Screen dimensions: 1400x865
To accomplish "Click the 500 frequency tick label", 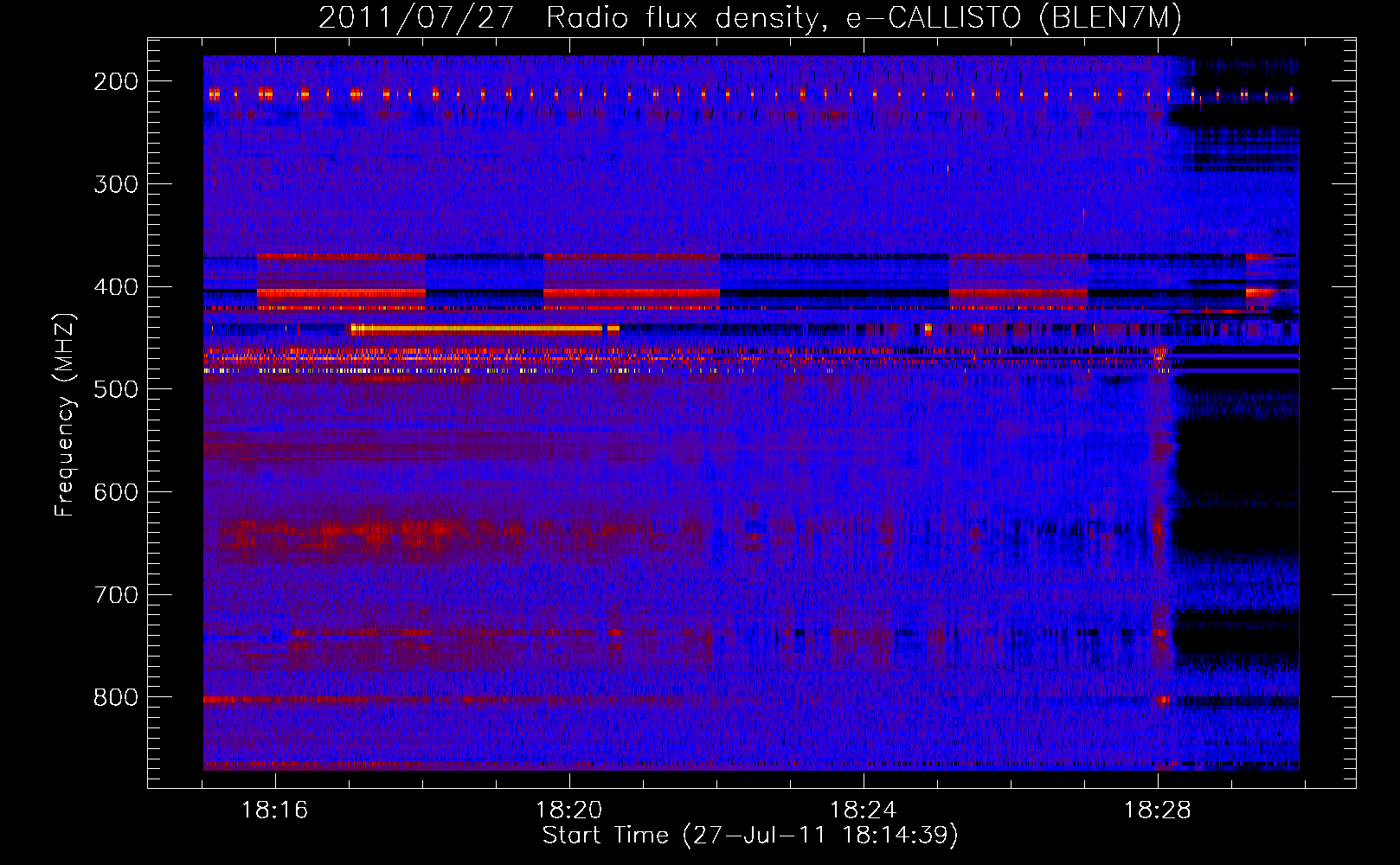I will (x=115, y=389).
